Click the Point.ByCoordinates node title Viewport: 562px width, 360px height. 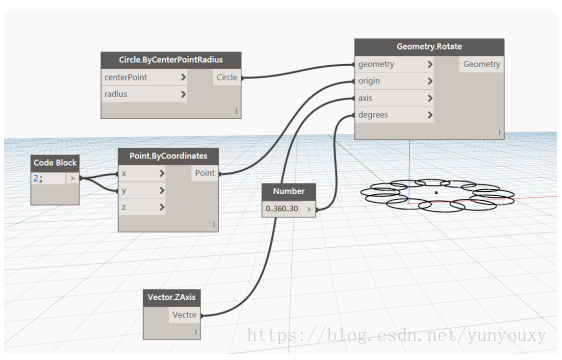coord(168,156)
